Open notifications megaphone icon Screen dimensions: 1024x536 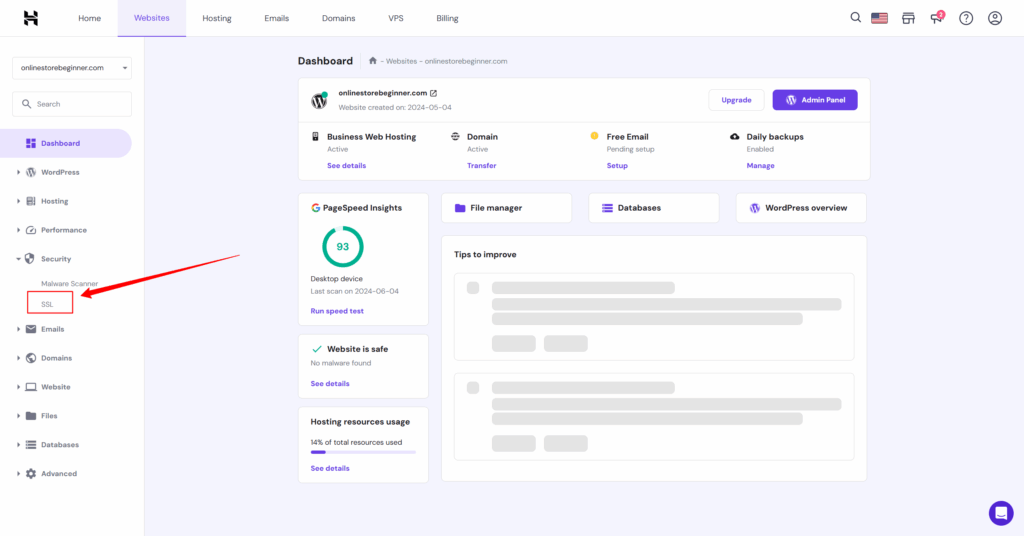[937, 18]
